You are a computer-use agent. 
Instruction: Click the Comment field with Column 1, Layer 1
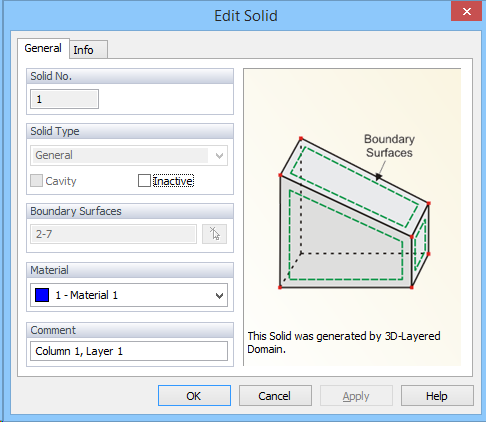pyautogui.click(x=129, y=351)
